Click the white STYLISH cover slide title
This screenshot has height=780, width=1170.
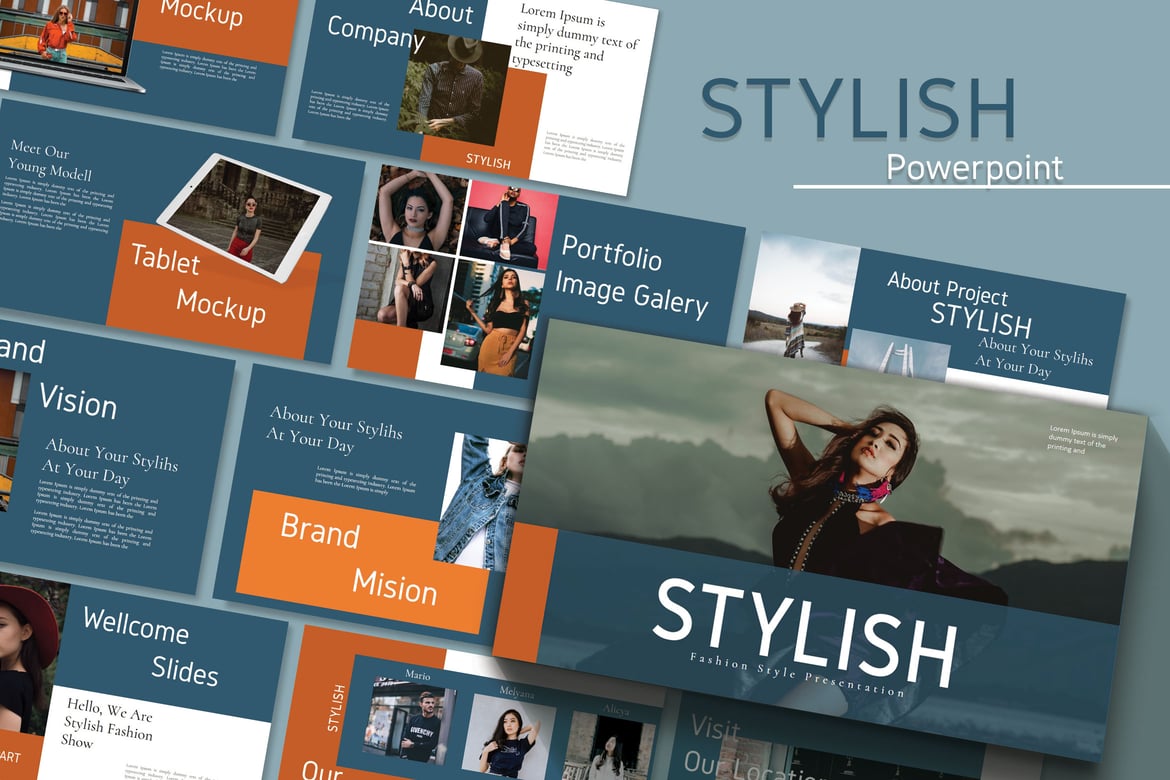(804, 632)
